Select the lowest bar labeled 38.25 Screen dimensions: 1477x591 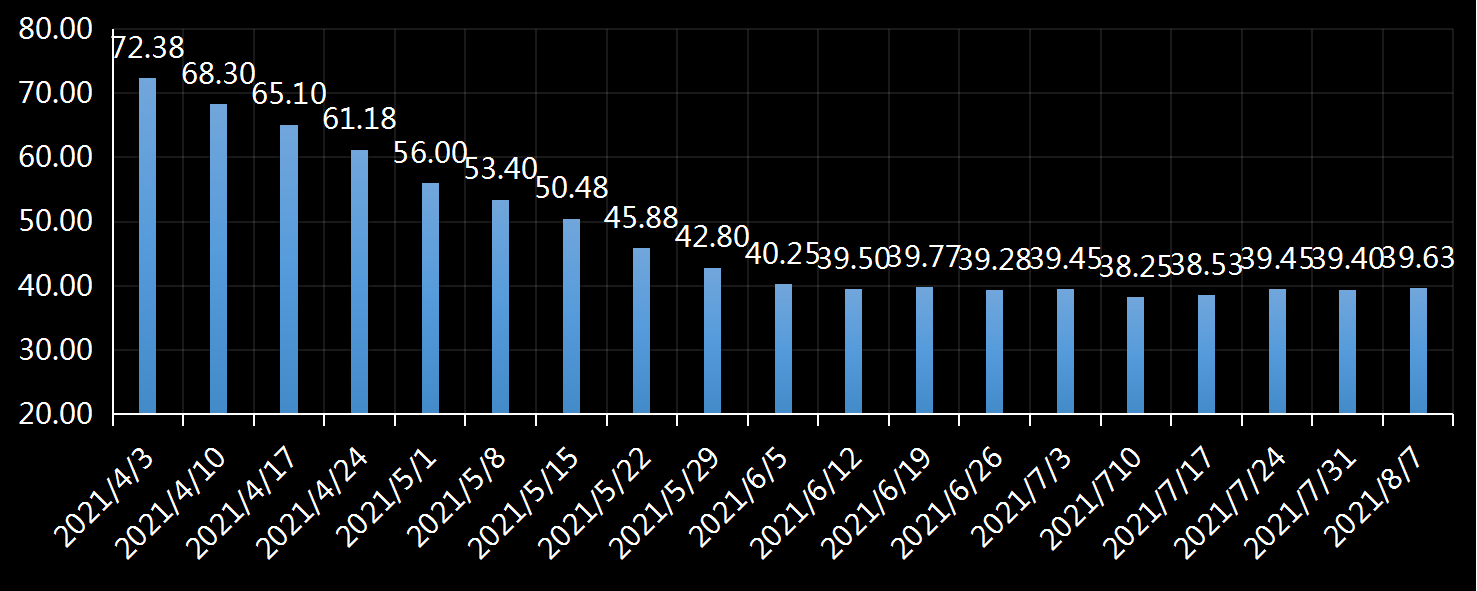coord(1136,354)
